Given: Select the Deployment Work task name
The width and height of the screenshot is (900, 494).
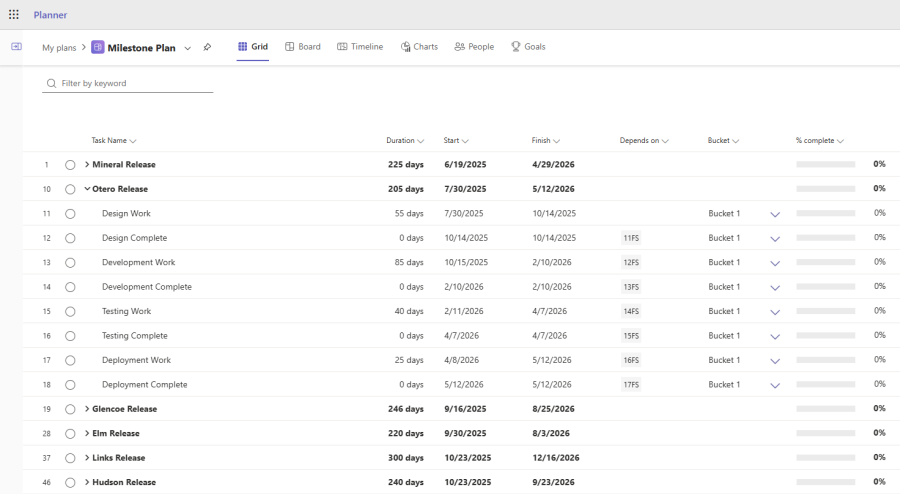Looking at the screenshot, I should (x=136, y=360).
